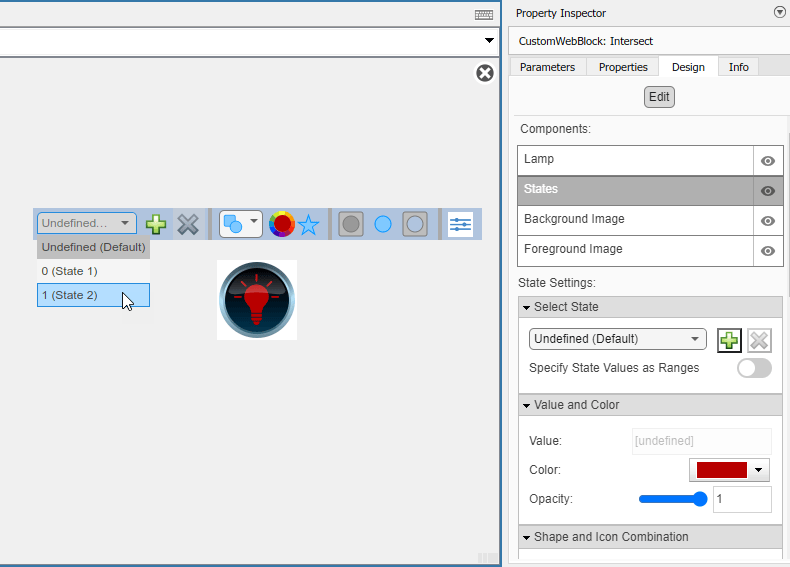Screen dimensions: 790x567
Task: Toggle visibility eye for Background Image
Action: [768, 221]
